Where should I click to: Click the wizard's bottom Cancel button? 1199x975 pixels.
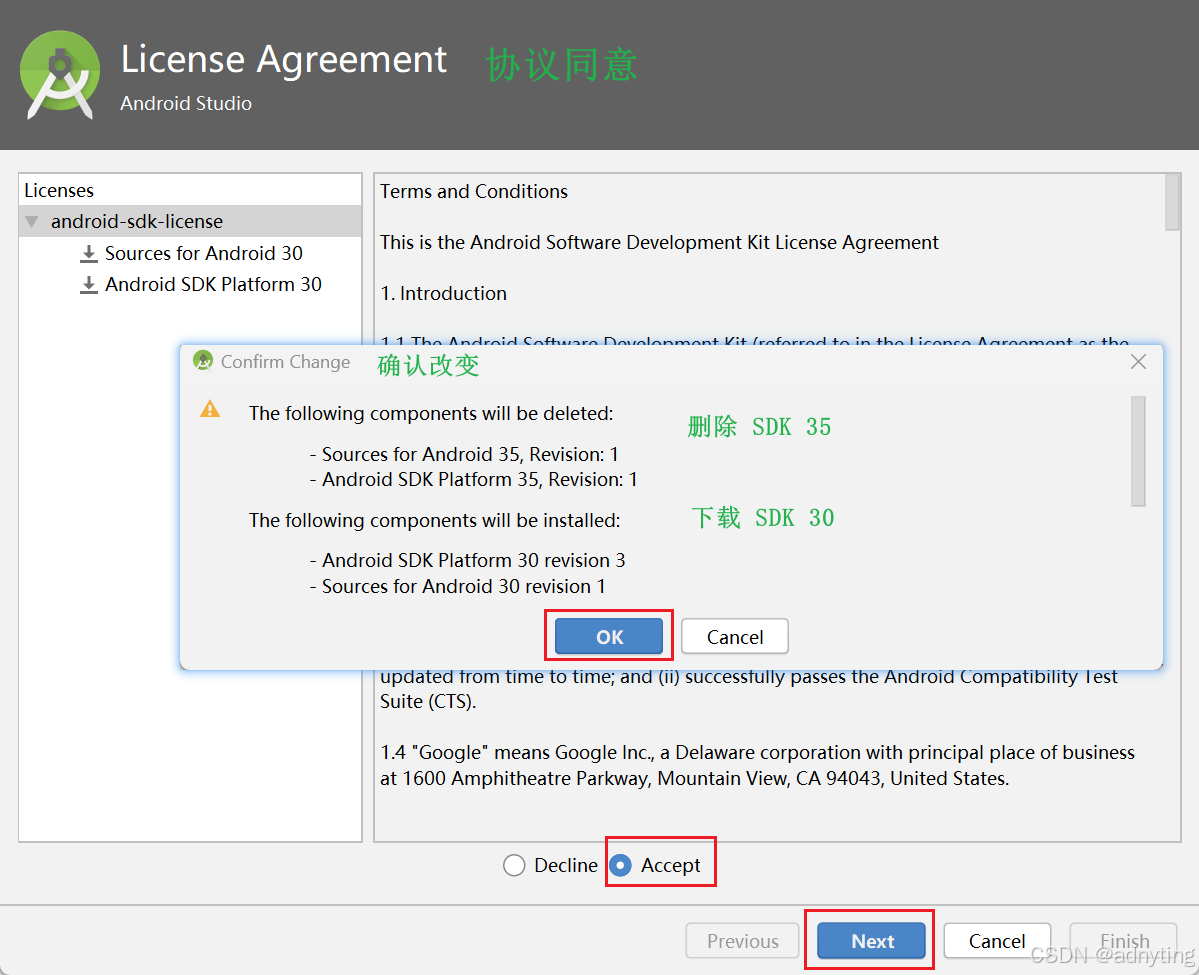coord(997,941)
